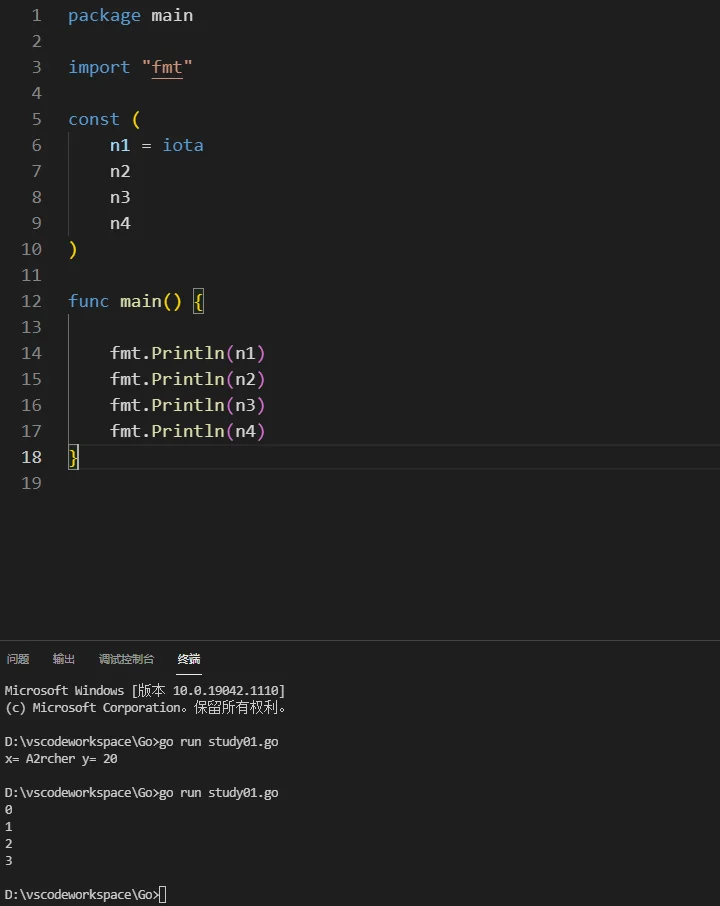The width and height of the screenshot is (720, 906).
Task: Click the closing parenthesis on line 10
Action: pyautogui.click(x=73, y=250)
